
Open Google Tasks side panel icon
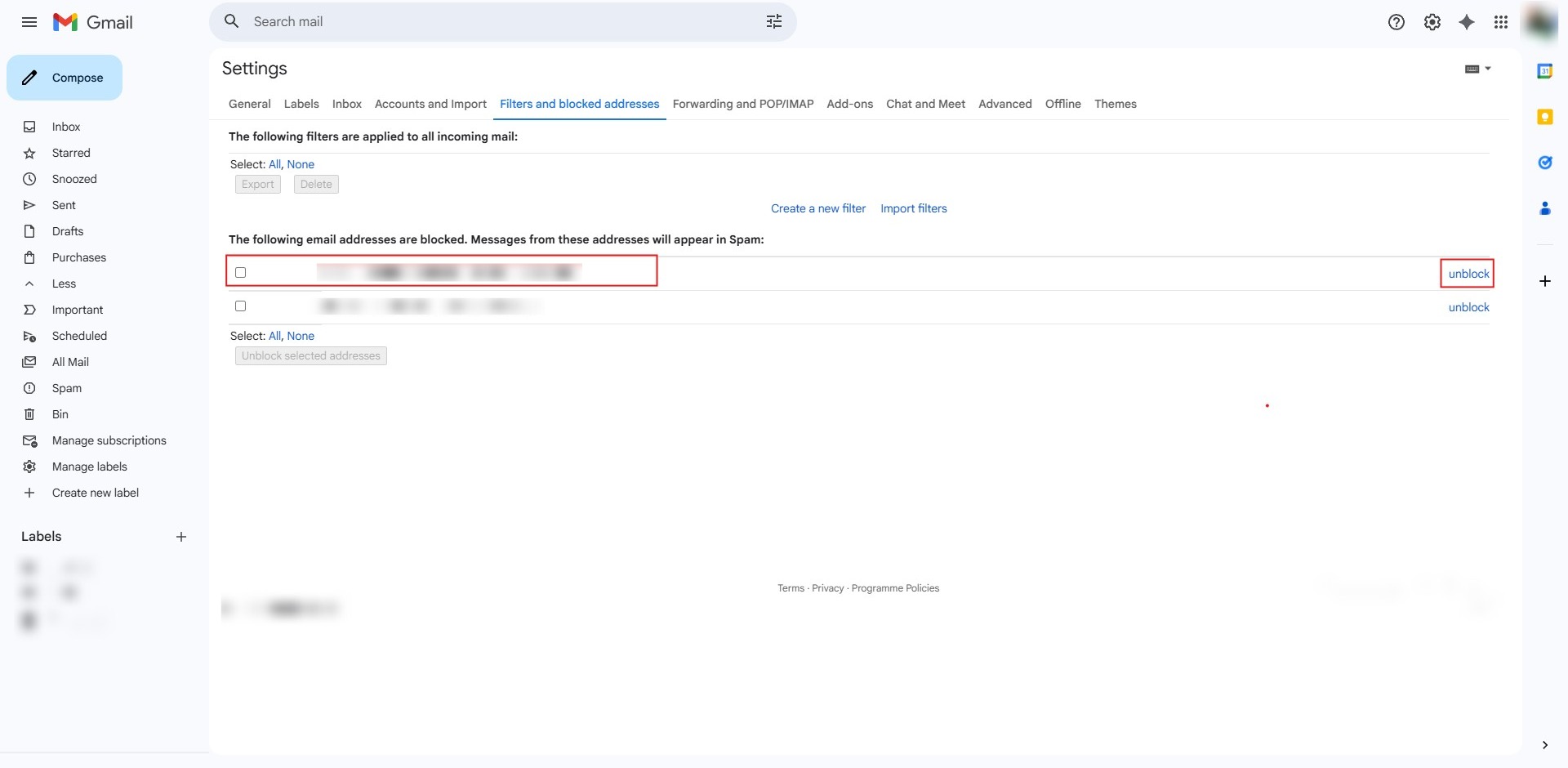click(1544, 163)
